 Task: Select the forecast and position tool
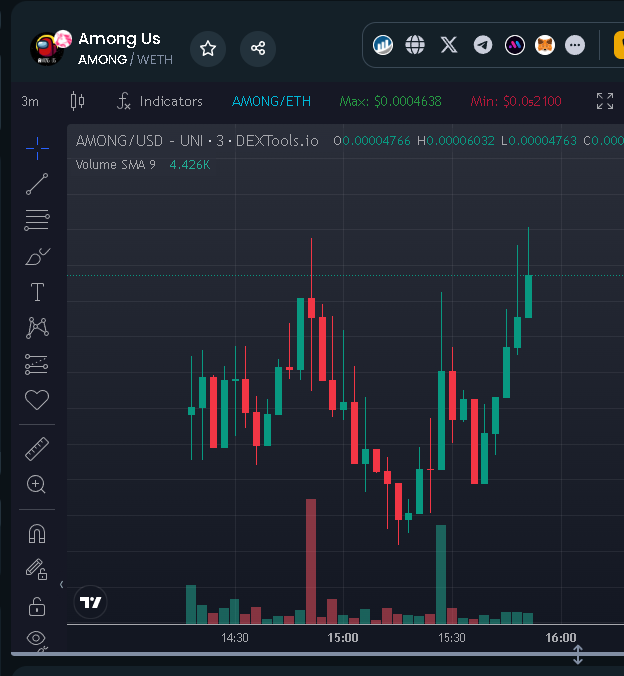pyautogui.click(x=37, y=364)
